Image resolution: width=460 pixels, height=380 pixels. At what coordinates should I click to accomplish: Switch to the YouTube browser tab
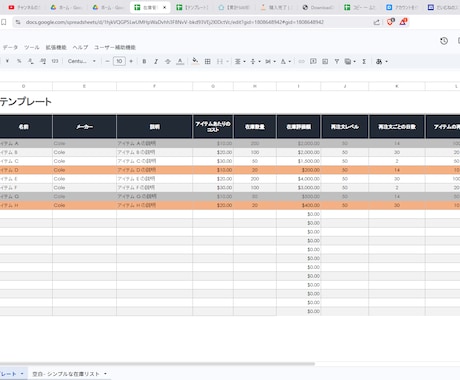(x=24, y=7)
